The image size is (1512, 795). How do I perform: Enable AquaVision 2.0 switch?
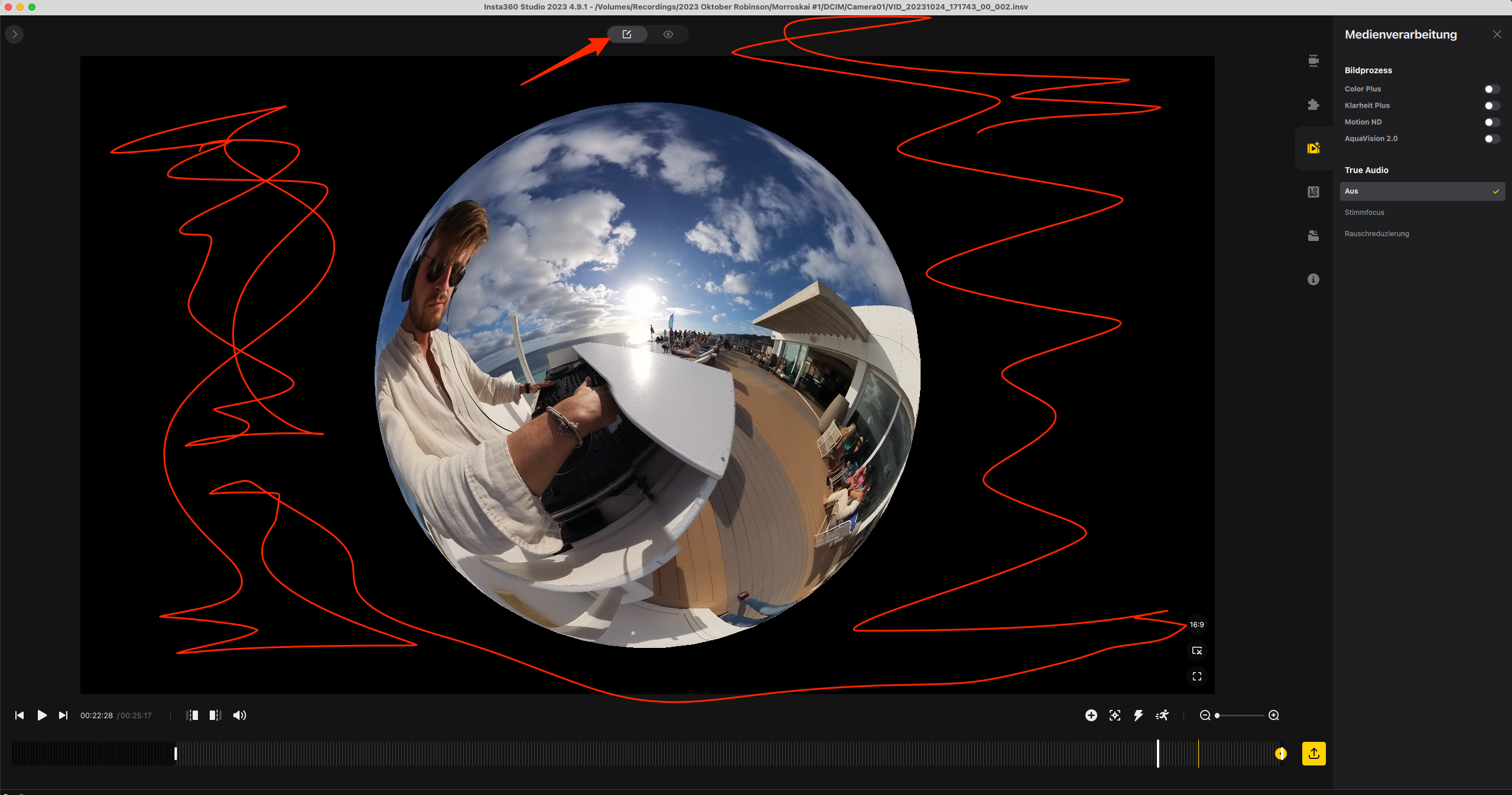tap(1491, 139)
